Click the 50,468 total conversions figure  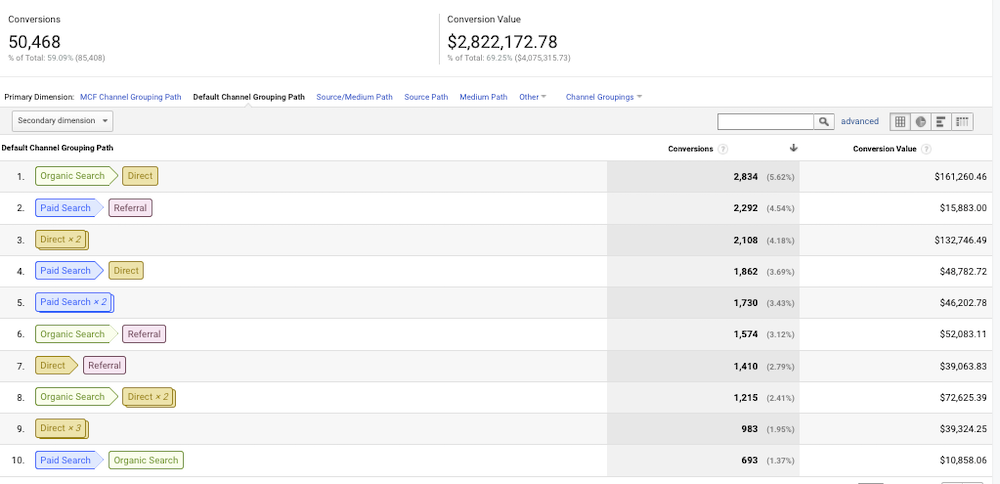point(34,42)
